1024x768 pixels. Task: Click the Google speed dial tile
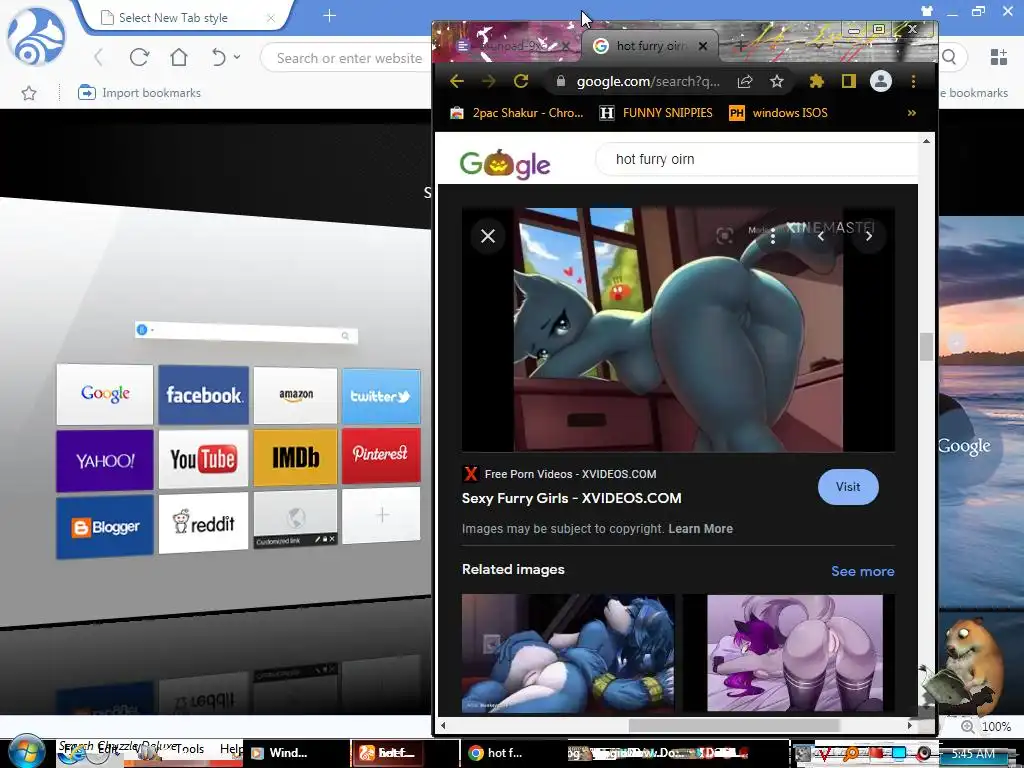tap(105, 394)
